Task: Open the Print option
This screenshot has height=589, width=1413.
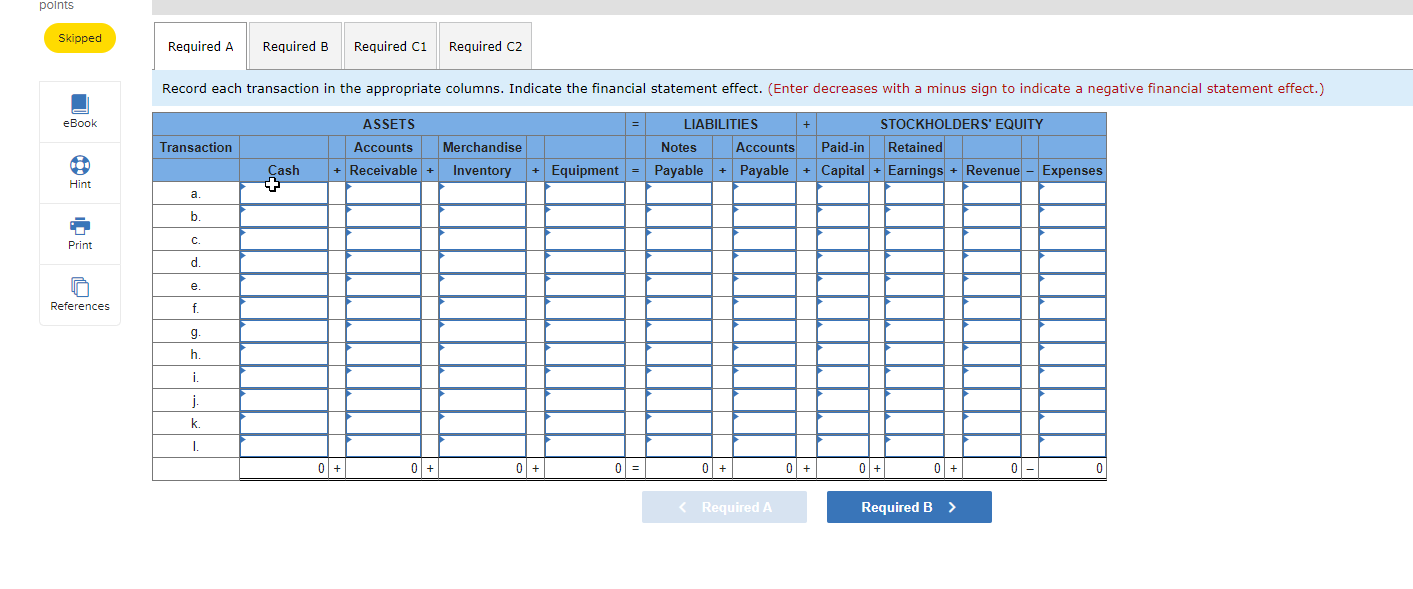Action: coord(79,233)
